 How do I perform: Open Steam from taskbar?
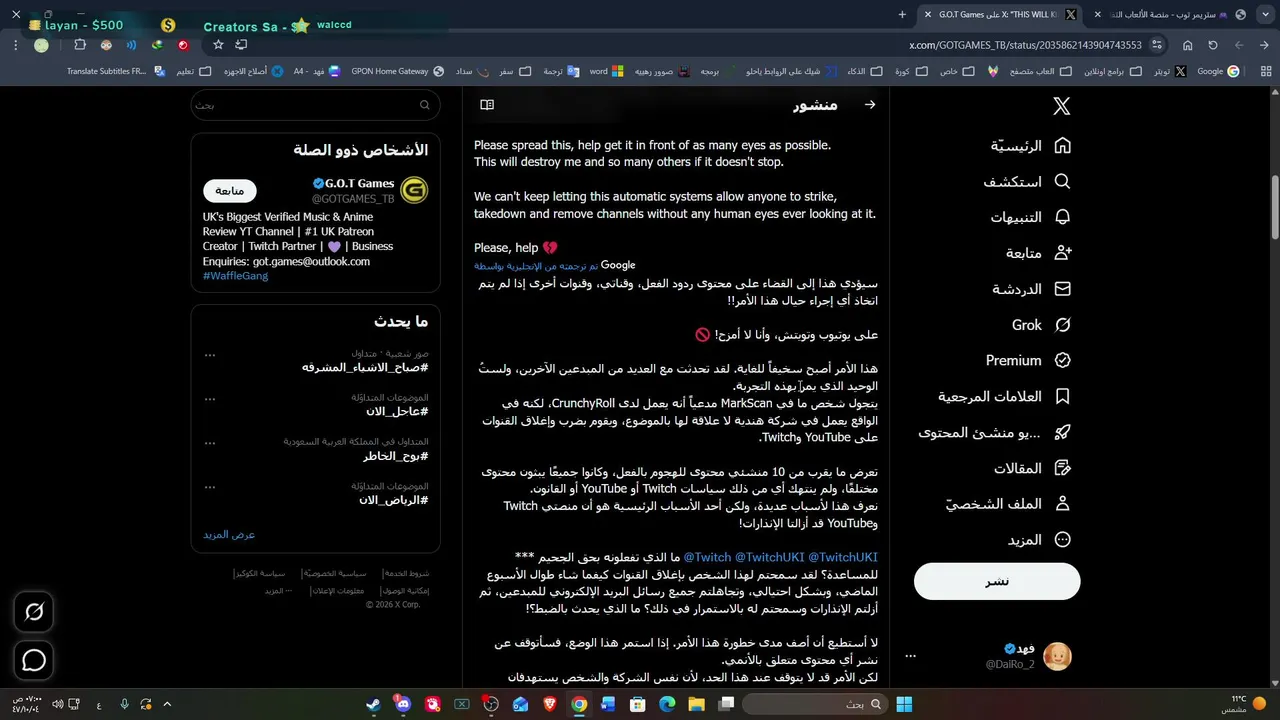[373, 705]
